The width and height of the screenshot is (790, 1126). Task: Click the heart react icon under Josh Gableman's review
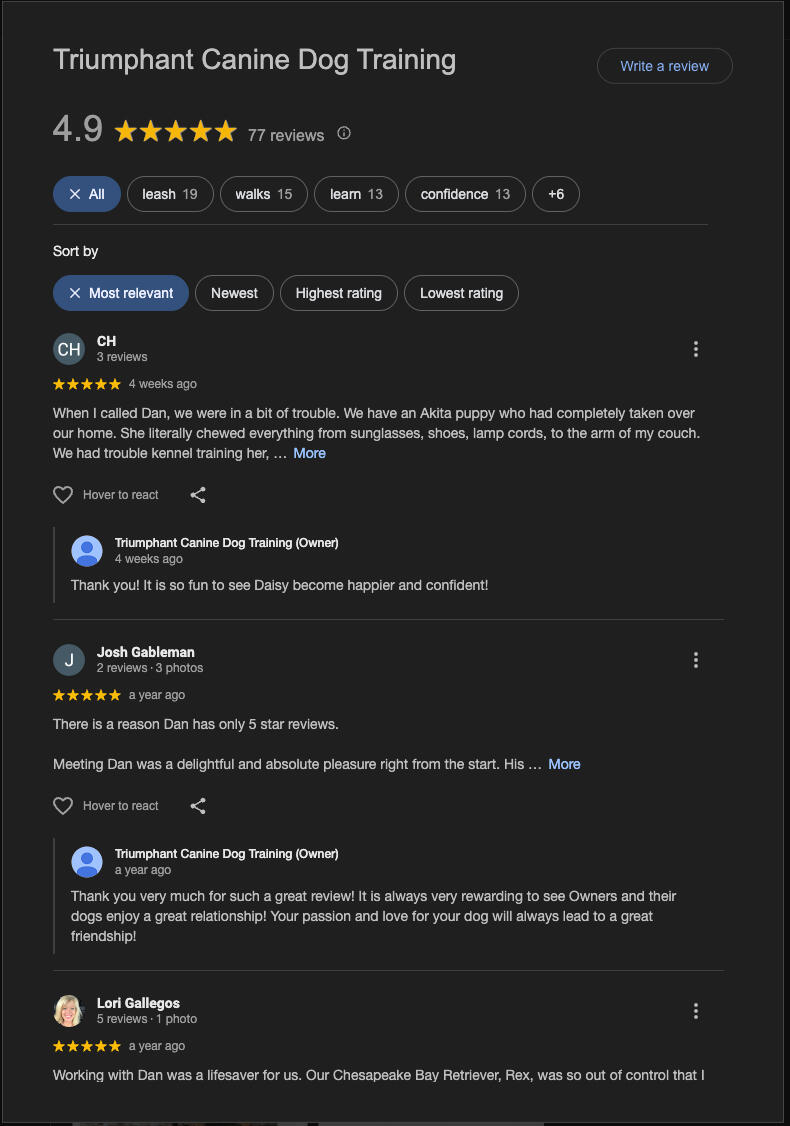(63, 806)
